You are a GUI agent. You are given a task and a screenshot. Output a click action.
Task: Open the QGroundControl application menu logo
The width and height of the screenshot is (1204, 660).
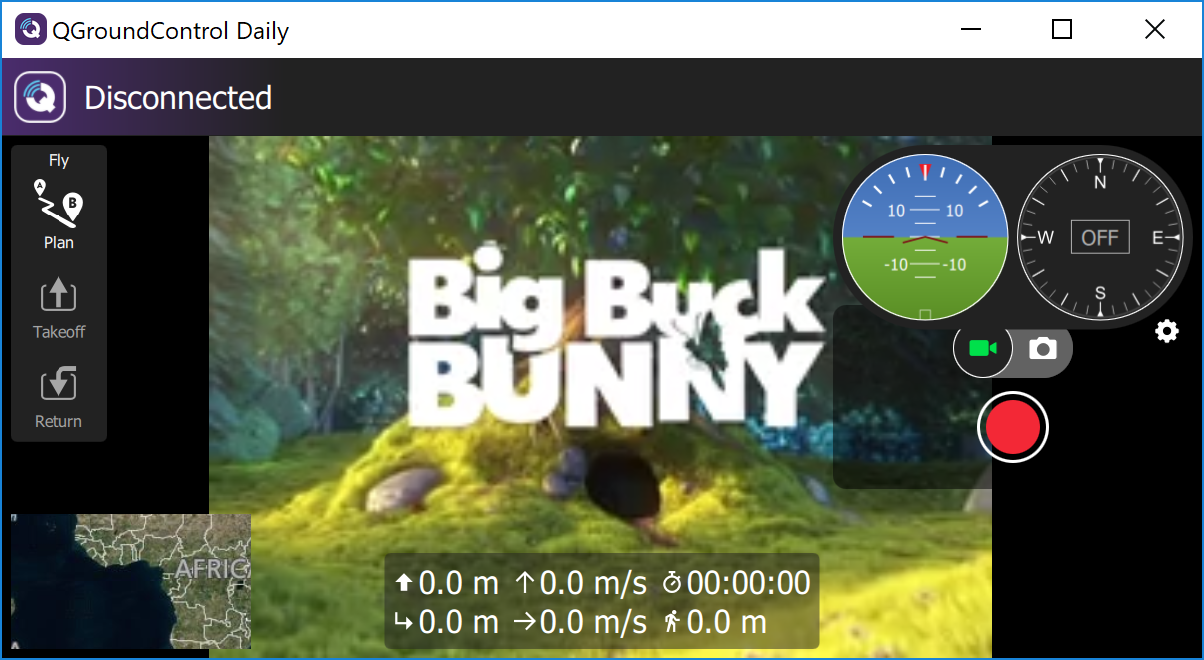[x=40, y=98]
